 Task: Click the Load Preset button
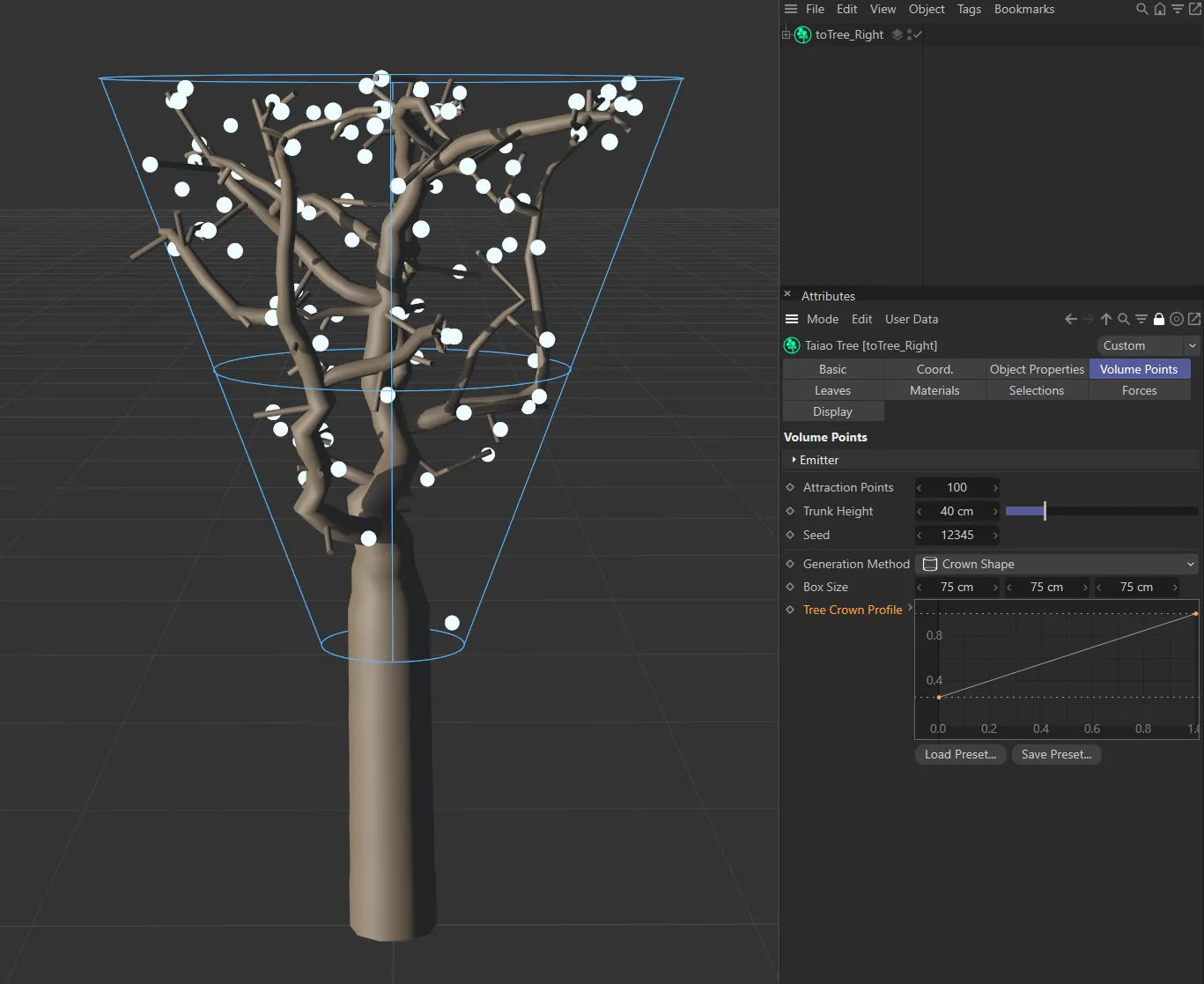tap(960, 754)
